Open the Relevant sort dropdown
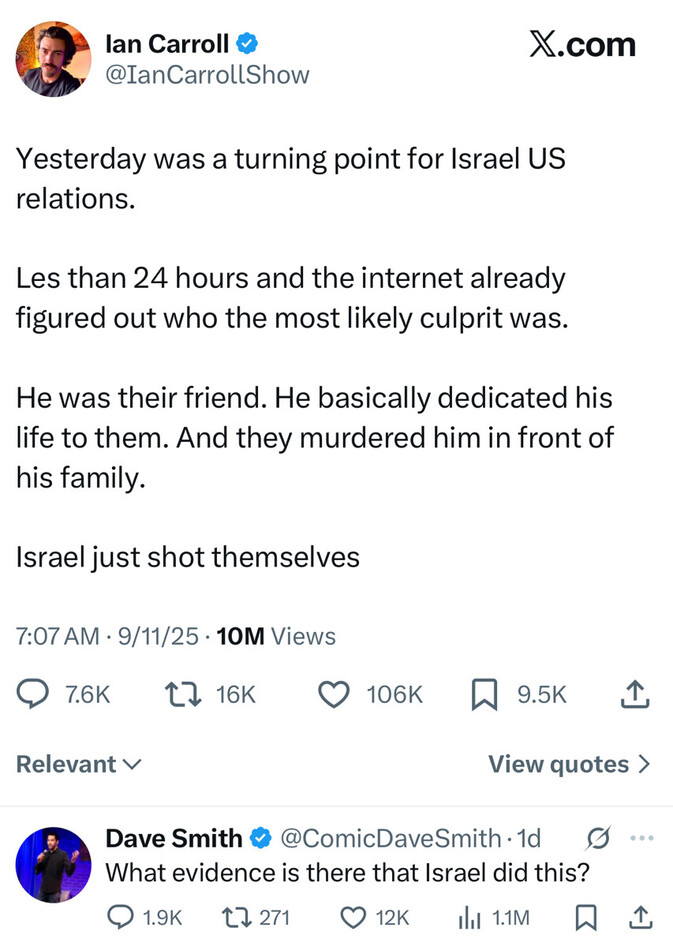 79,764
